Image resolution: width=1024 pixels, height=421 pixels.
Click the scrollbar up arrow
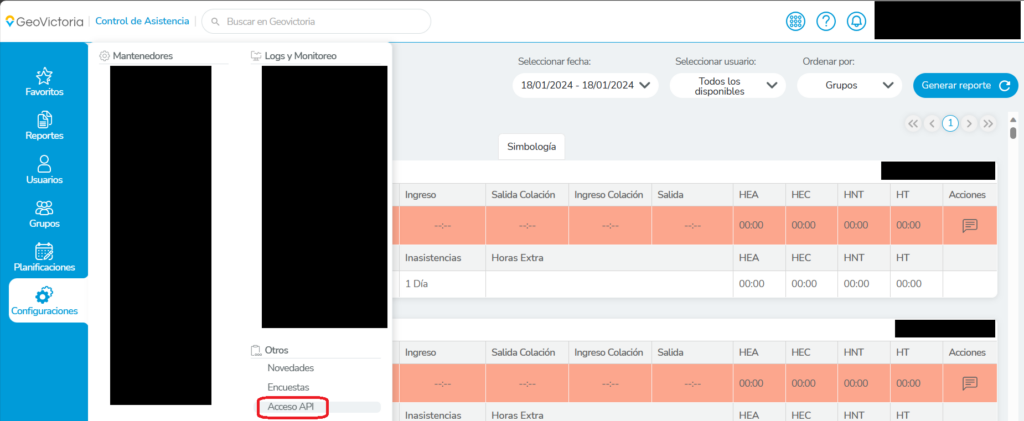[1013, 120]
